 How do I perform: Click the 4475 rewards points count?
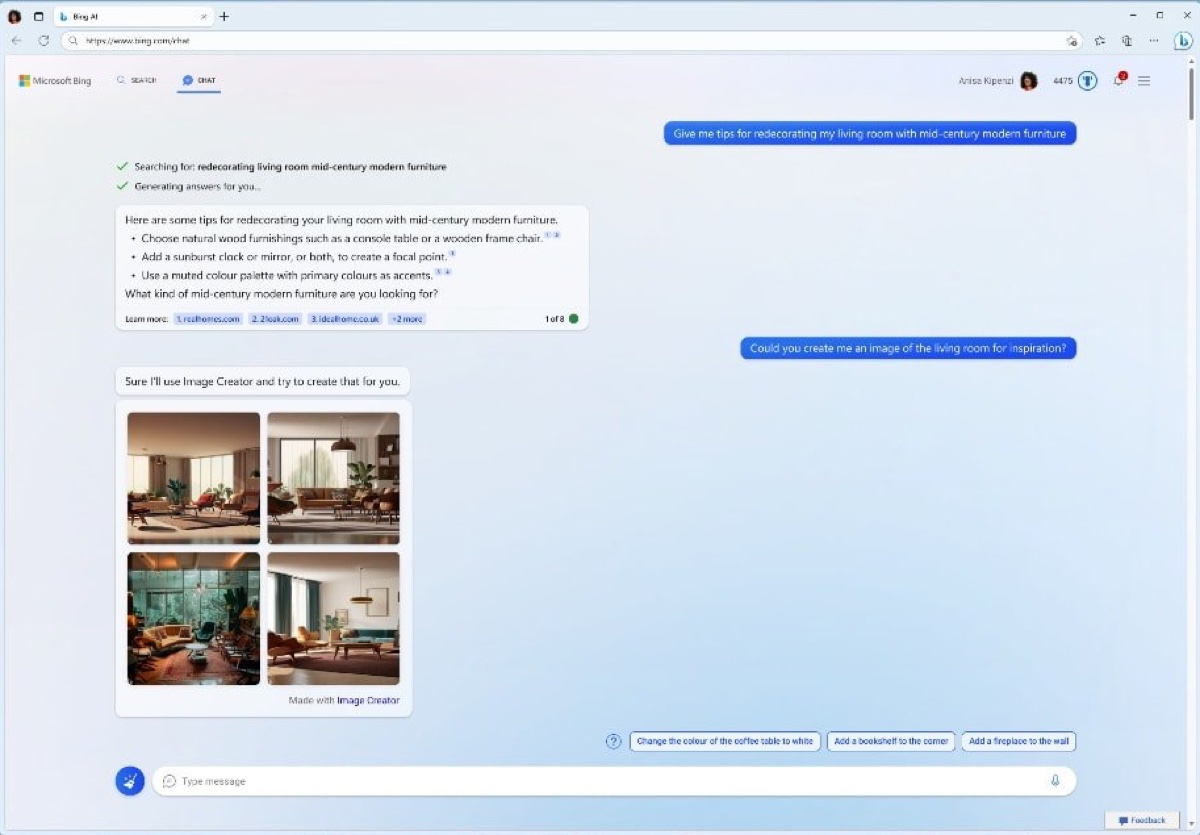(x=1062, y=81)
